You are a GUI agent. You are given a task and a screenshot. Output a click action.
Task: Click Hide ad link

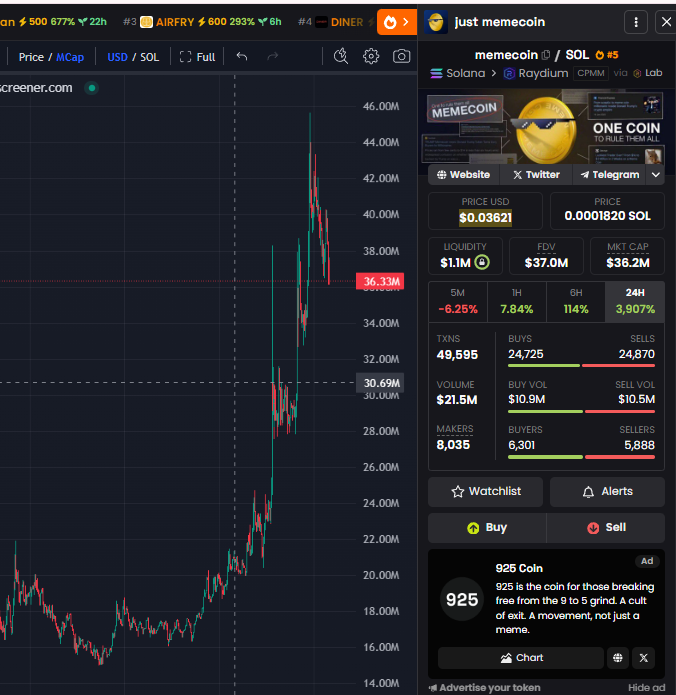pyautogui.click(x=646, y=687)
